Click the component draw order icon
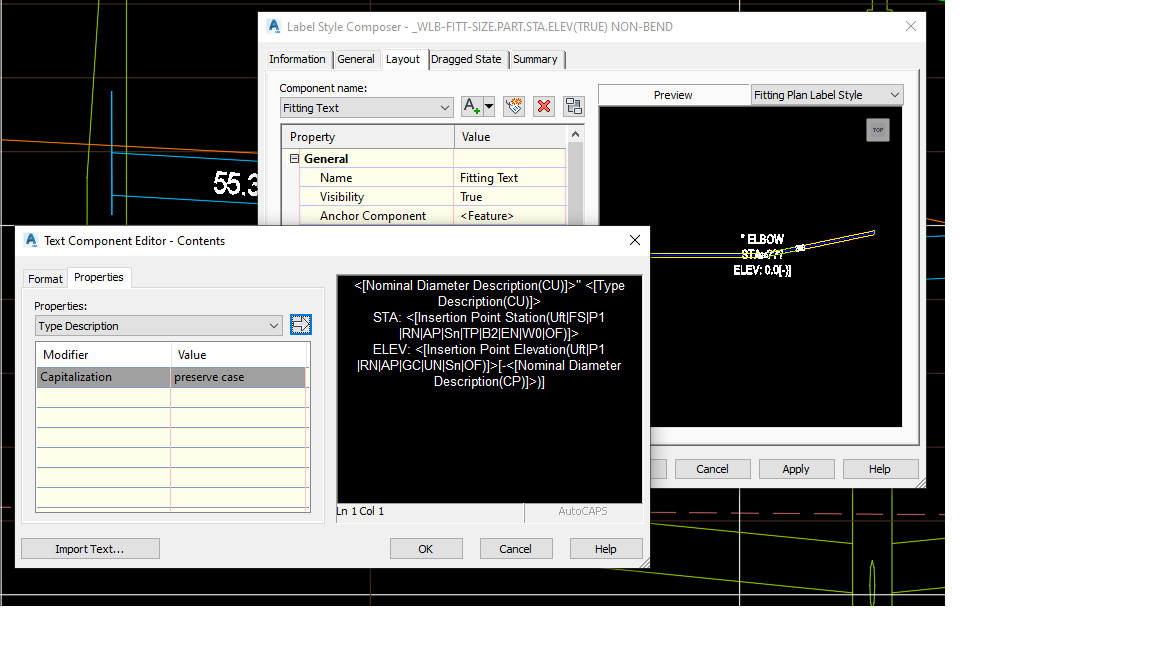This screenshot has width=1152, height=648. click(x=573, y=107)
